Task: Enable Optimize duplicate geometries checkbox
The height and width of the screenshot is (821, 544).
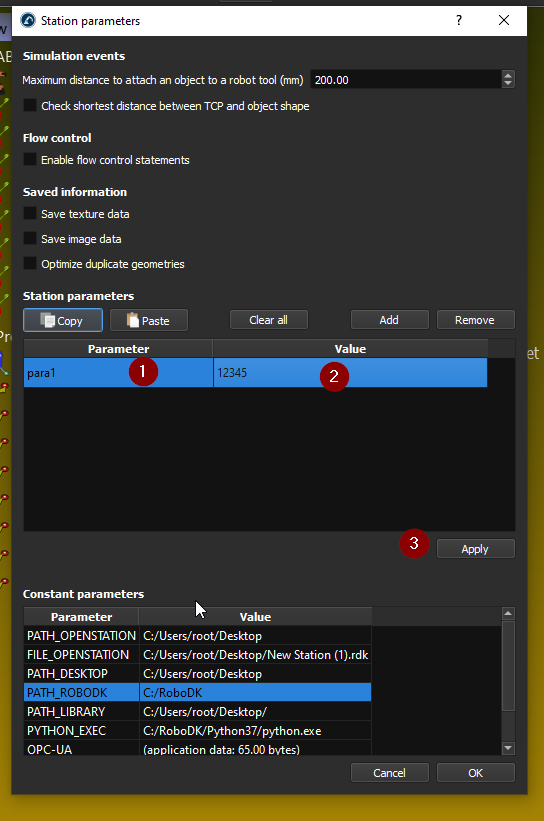Action: tap(30, 263)
